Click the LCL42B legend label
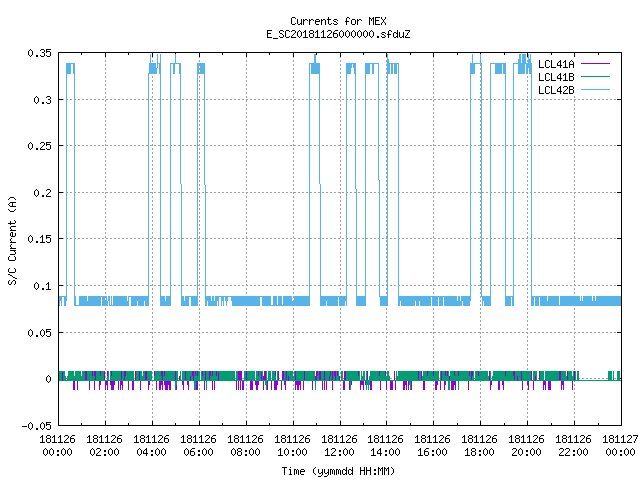 click(x=556, y=90)
